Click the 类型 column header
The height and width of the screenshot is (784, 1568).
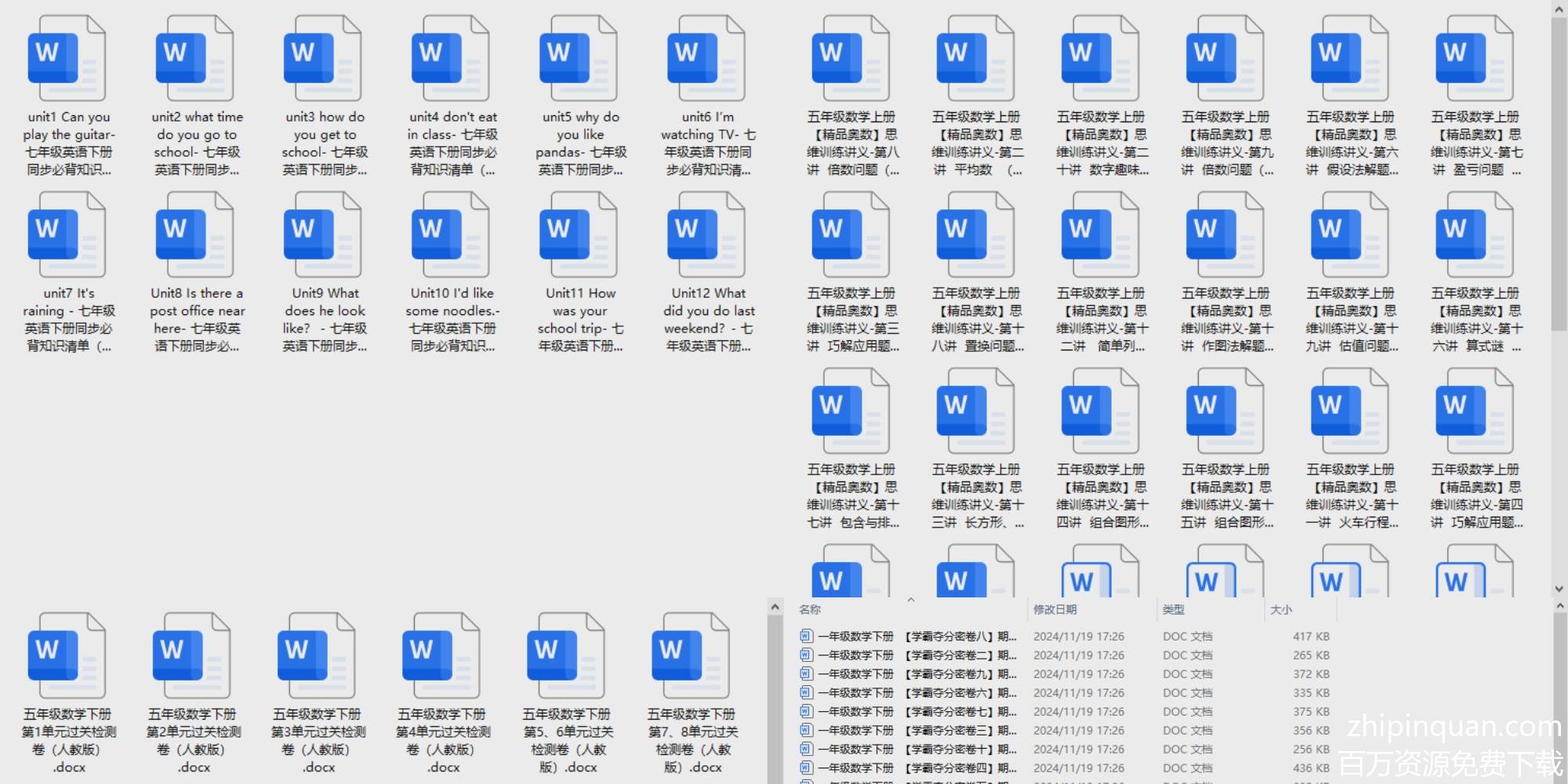pos(1173,609)
